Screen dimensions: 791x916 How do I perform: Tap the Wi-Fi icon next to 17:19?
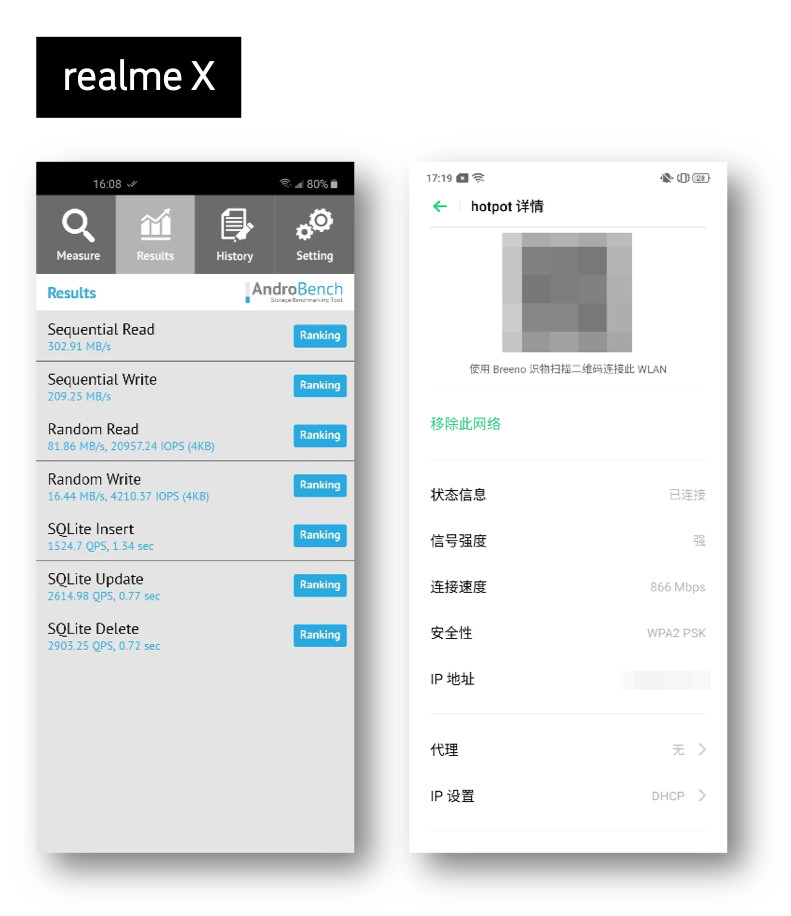pyautogui.click(x=478, y=178)
